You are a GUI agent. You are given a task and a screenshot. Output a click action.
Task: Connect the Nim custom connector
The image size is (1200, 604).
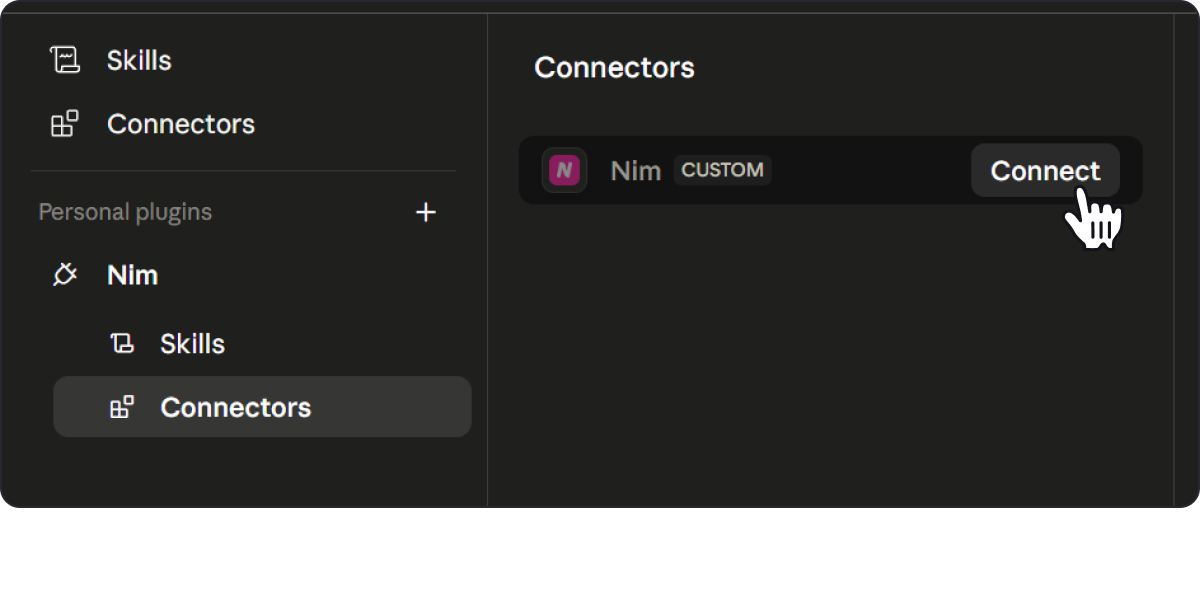[1045, 171]
